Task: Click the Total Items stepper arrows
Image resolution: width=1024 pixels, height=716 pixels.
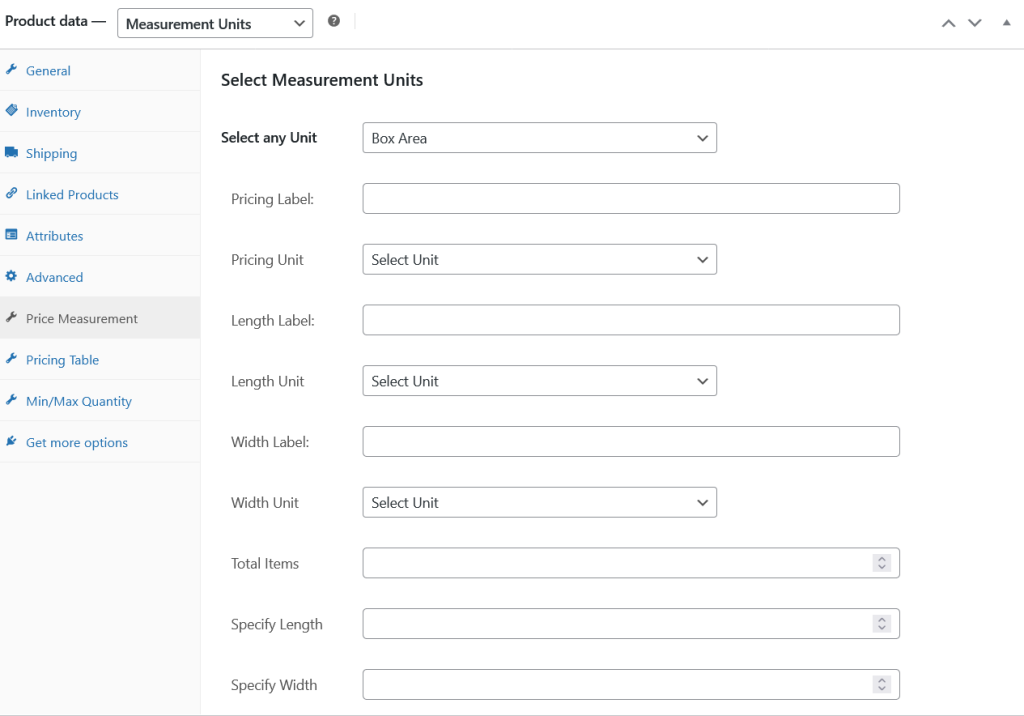Action: click(882, 564)
